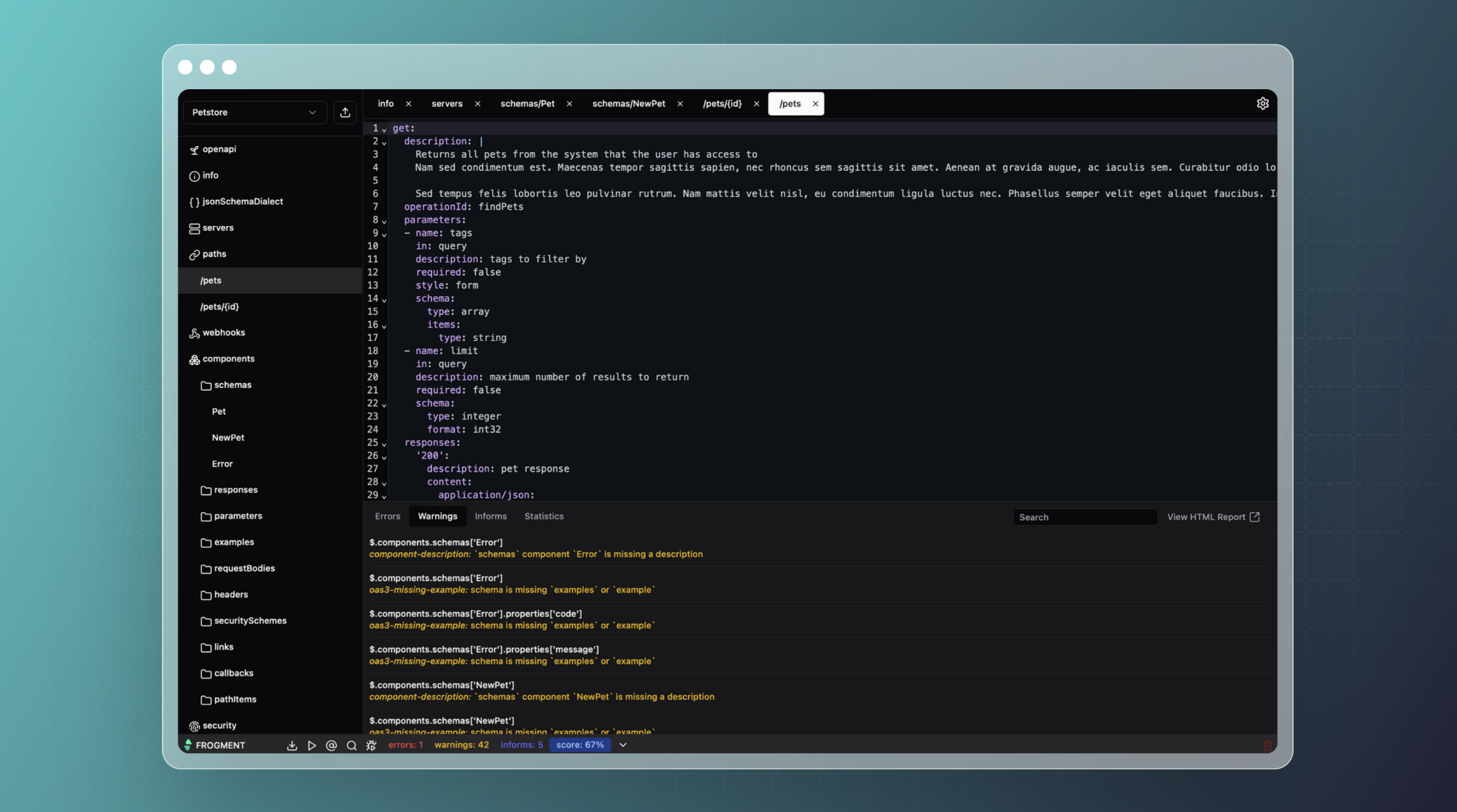Screen dimensions: 1457x812
Task: Click the @ icon in status bar
Action: 331,745
